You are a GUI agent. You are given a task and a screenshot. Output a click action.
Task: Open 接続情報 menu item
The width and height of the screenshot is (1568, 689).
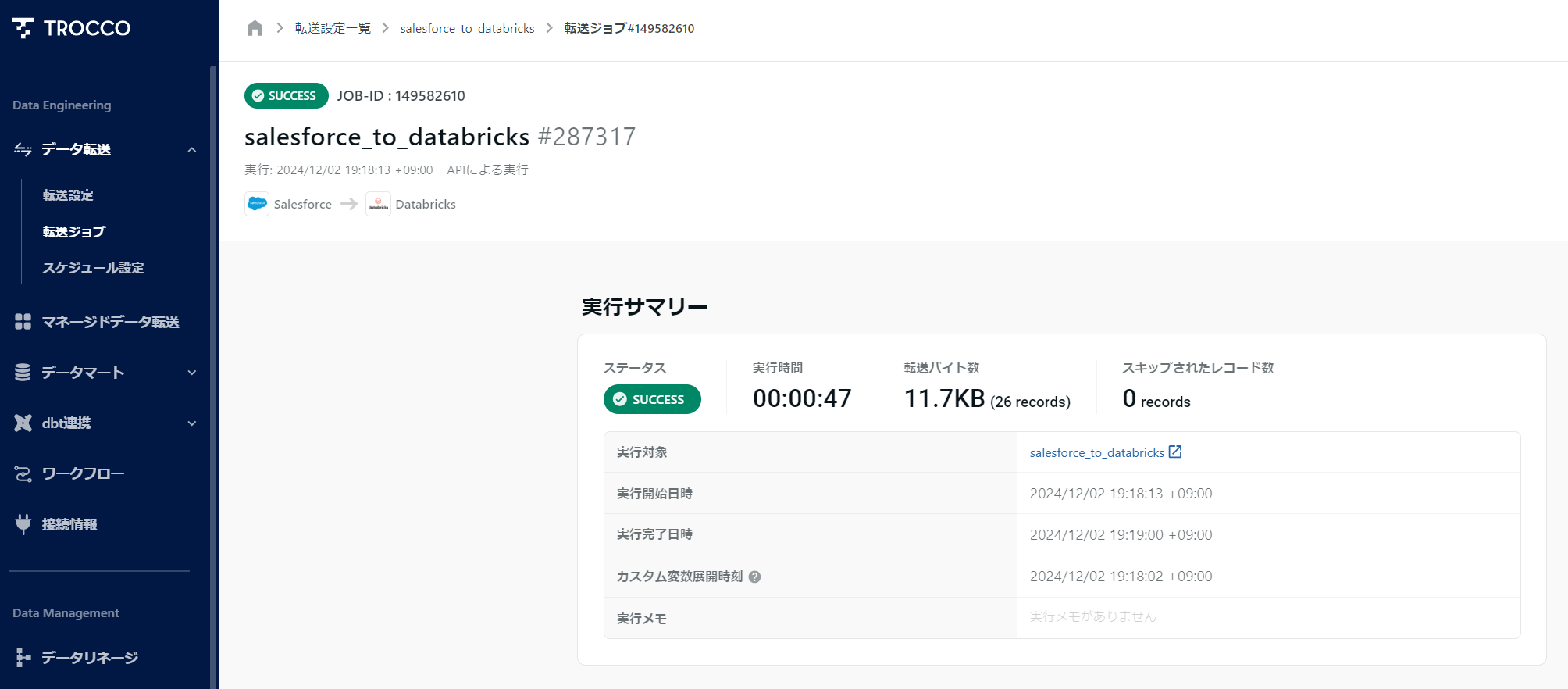(69, 524)
